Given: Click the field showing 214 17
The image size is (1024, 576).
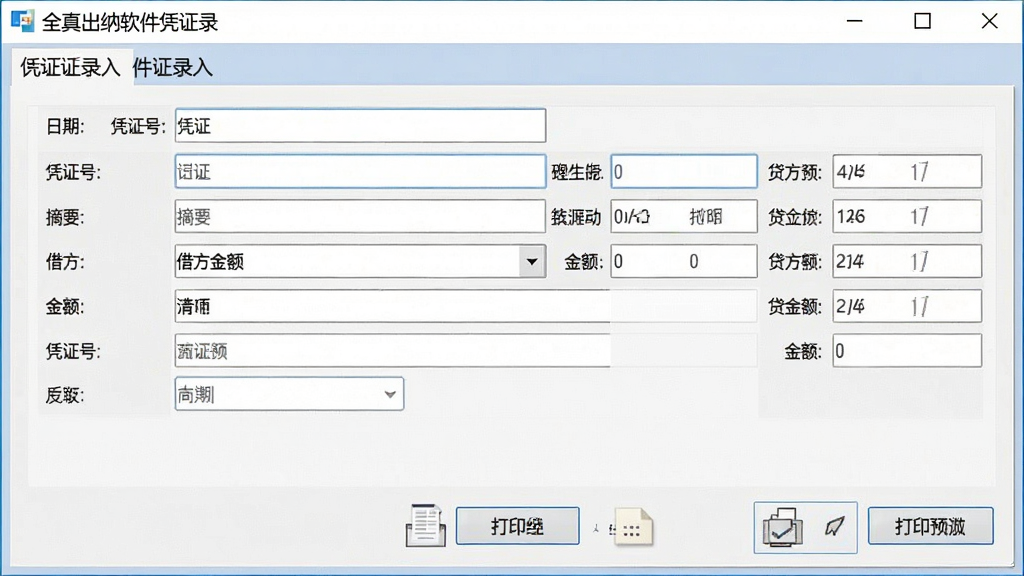Looking at the screenshot, I should click(x=907, y=262).
